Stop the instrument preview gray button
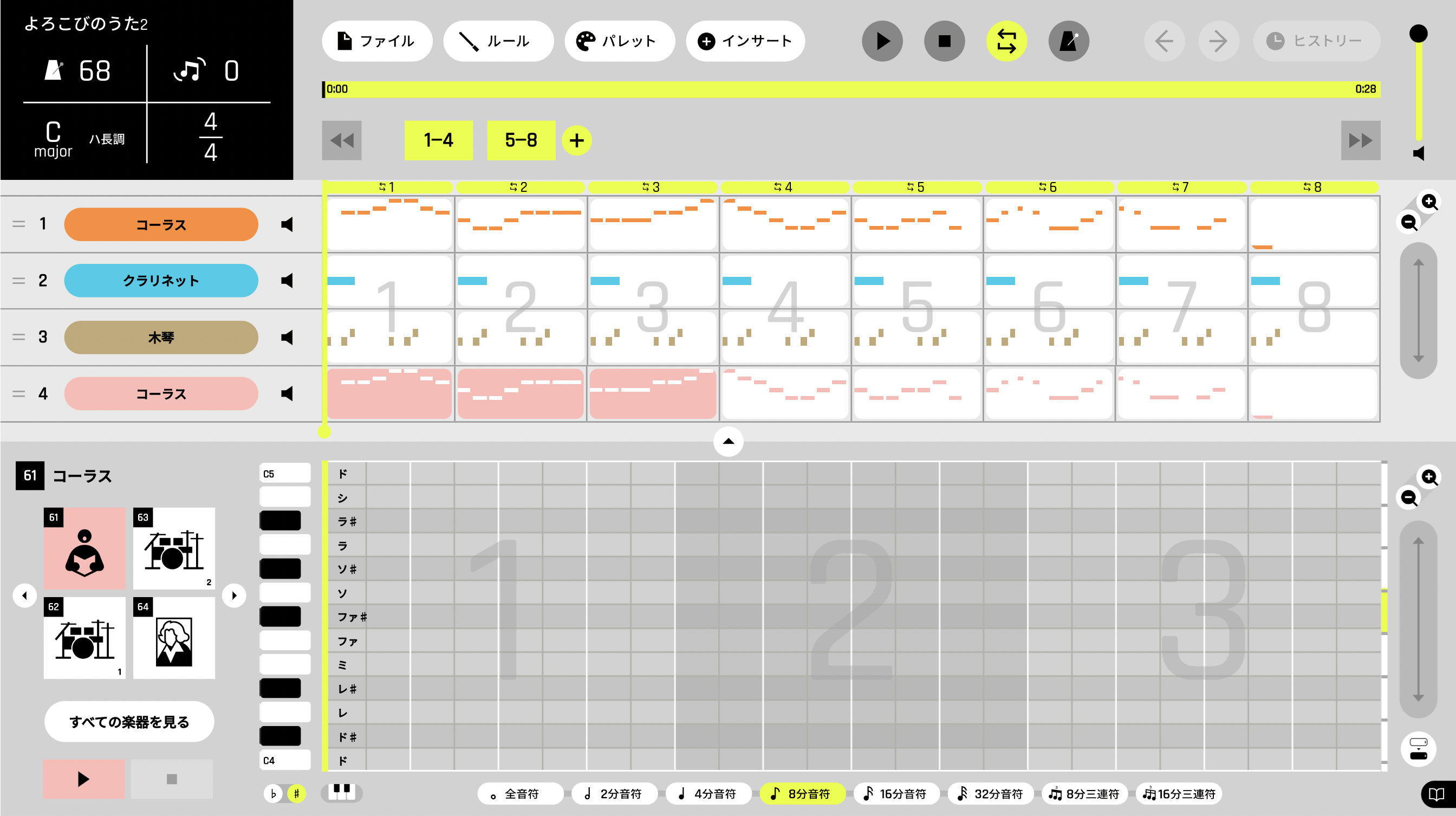This screenshot has width=1456, height=816. [172, 779]
